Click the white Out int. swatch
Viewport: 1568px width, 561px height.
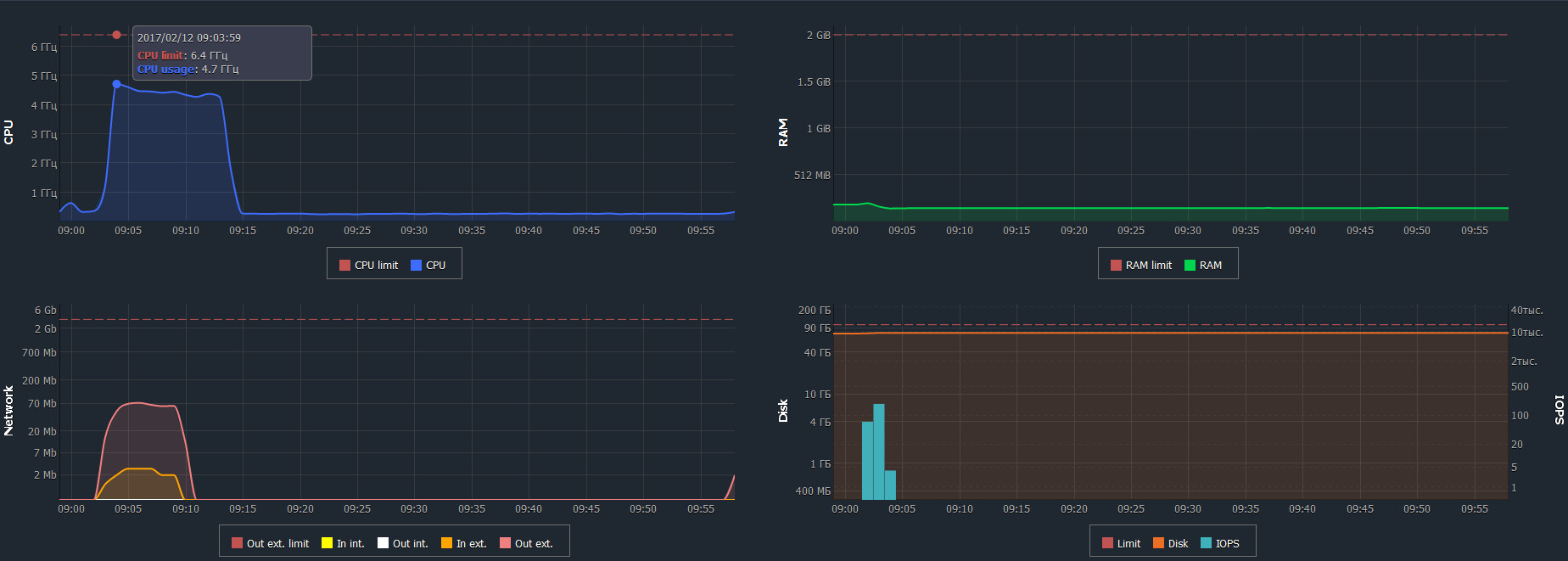(x=383, y=543)
